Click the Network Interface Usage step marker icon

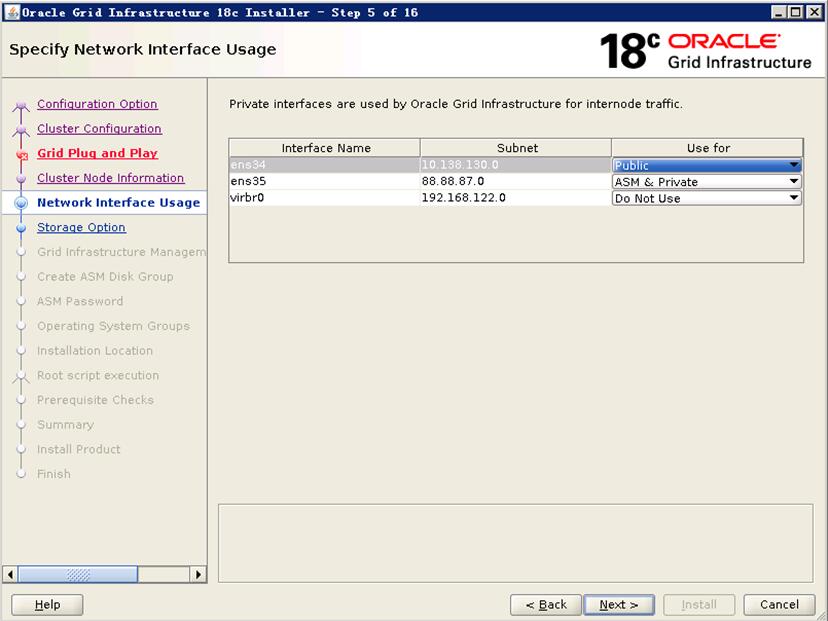tap(21, 203)
